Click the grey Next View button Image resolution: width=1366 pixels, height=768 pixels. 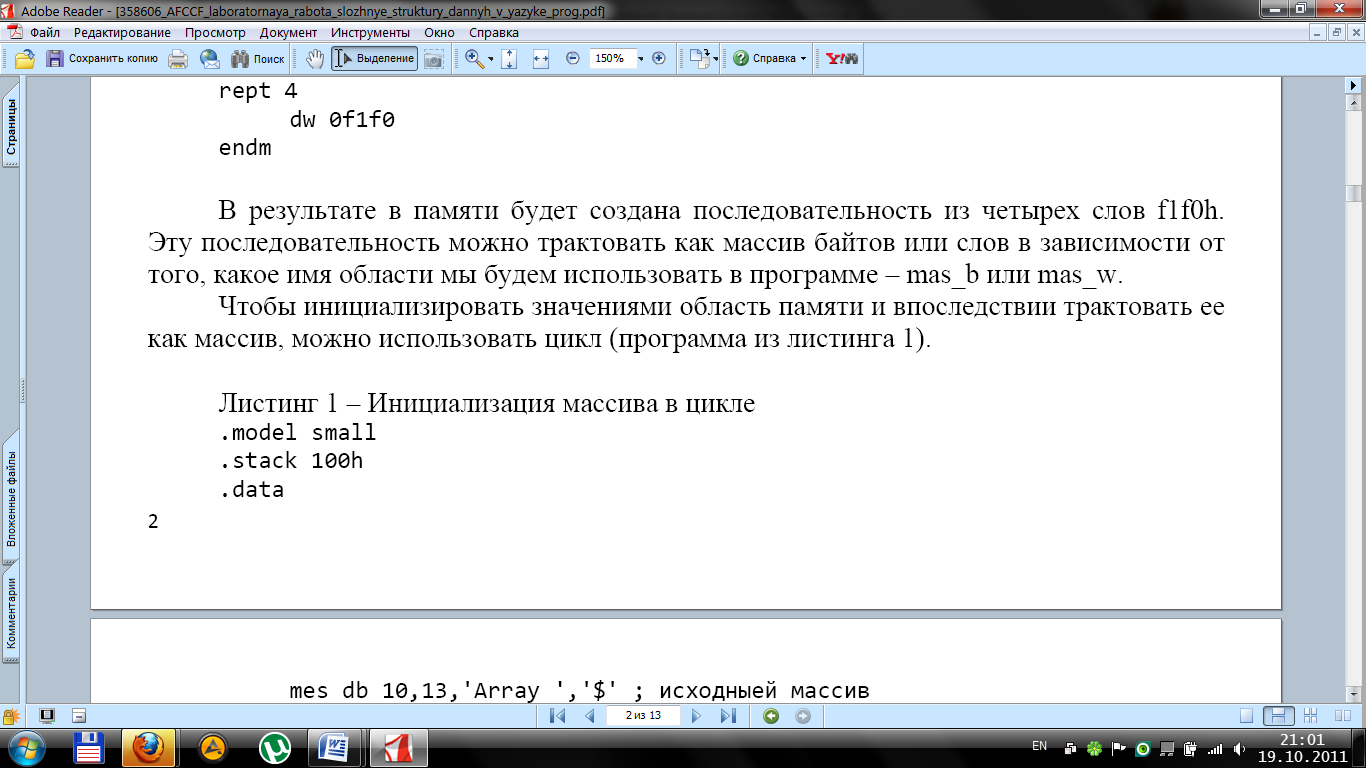(802, 716)
